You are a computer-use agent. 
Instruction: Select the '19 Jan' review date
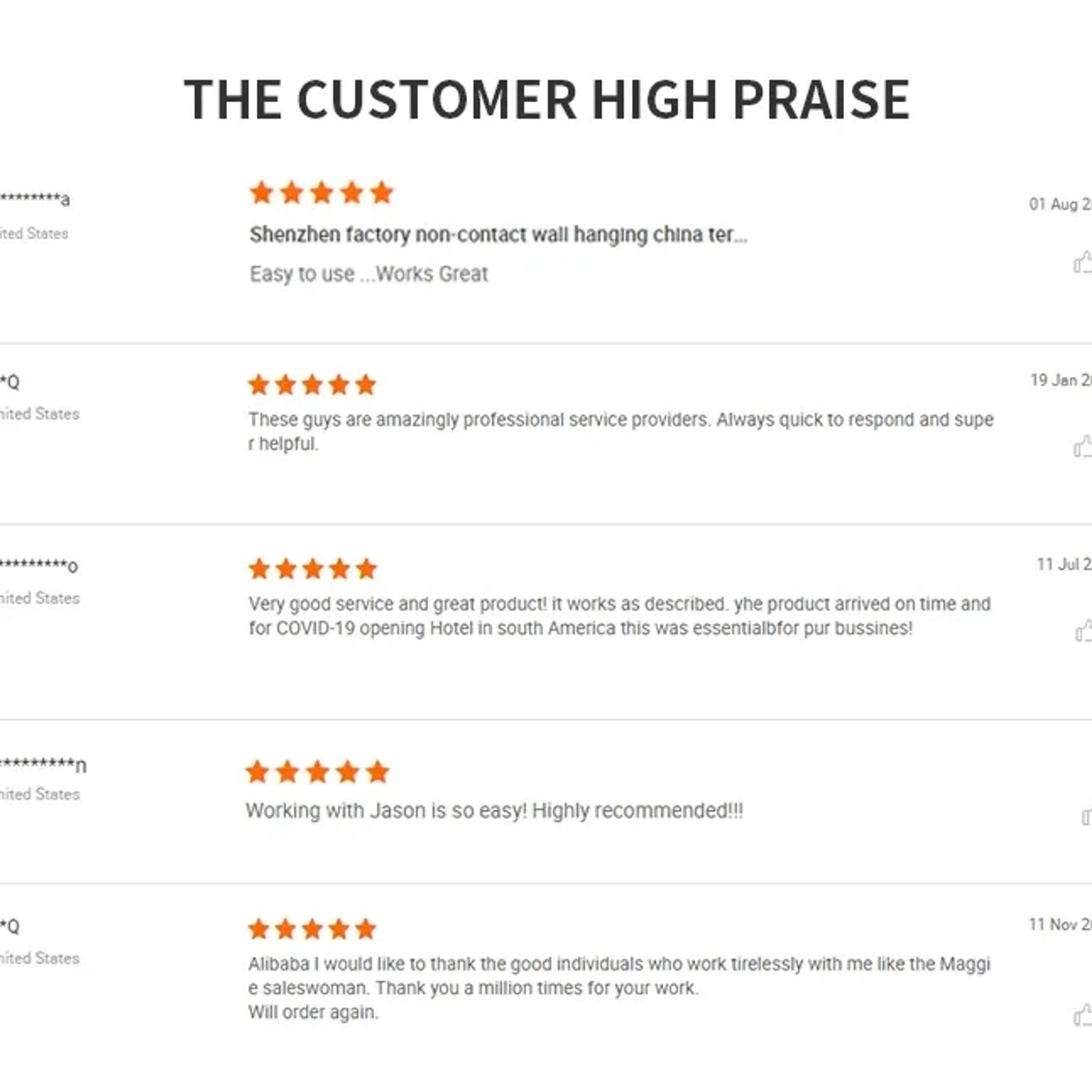pos(1061,380)
